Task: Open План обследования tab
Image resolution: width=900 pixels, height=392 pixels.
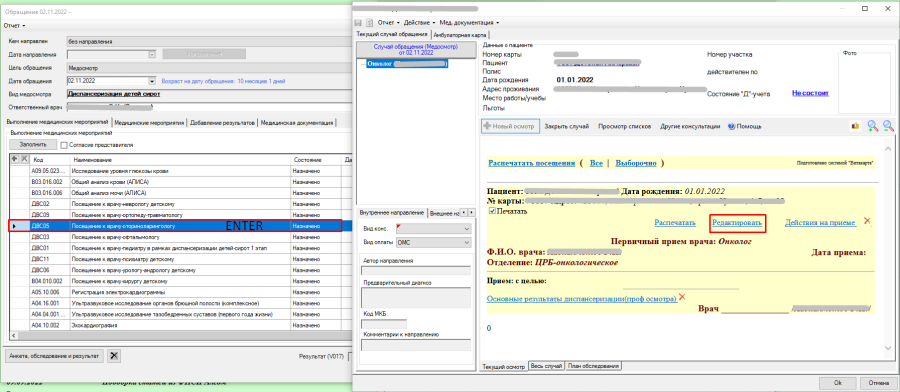Action: [593, 366]
